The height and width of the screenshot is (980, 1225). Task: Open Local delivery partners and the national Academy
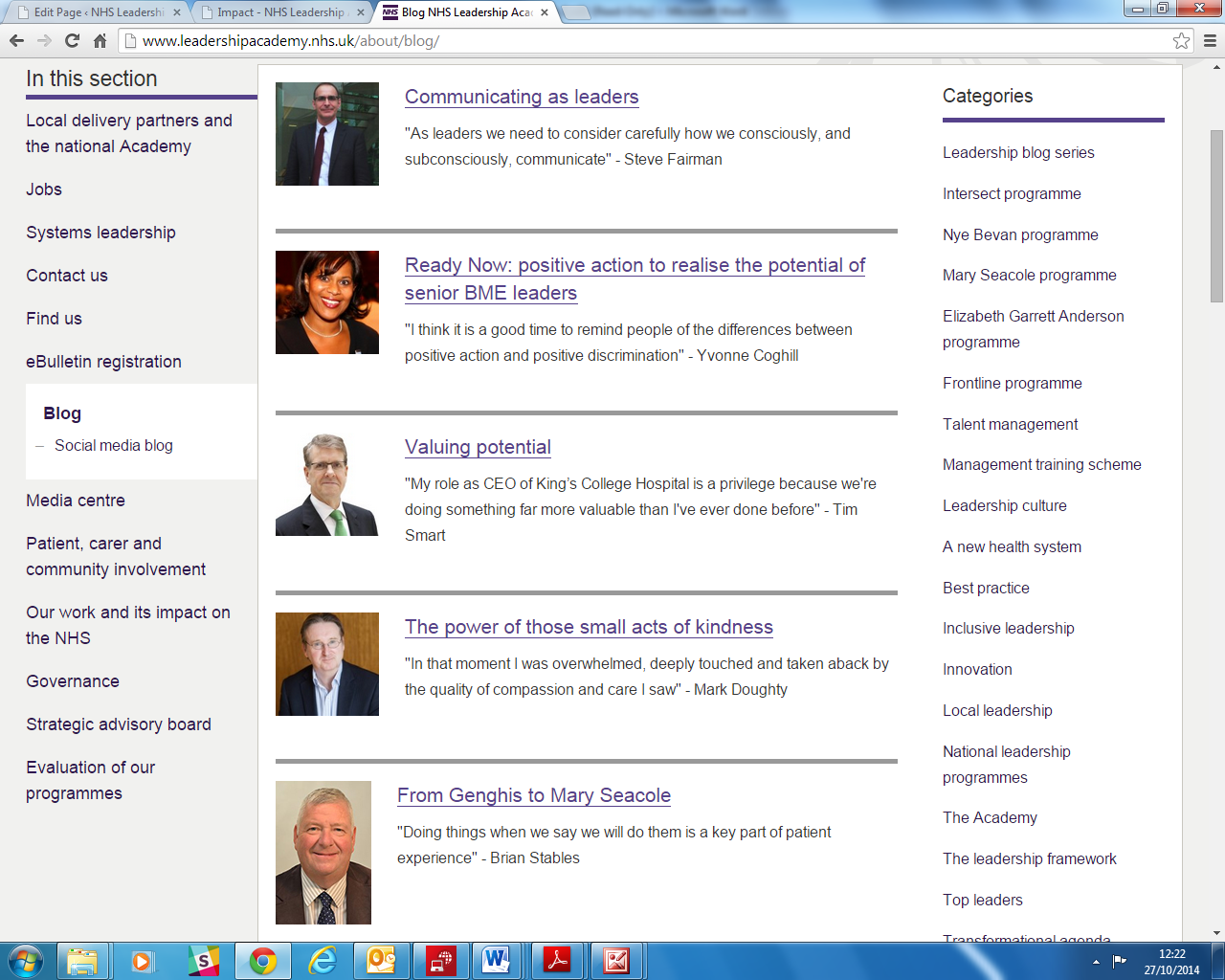(x=129, y=133)
